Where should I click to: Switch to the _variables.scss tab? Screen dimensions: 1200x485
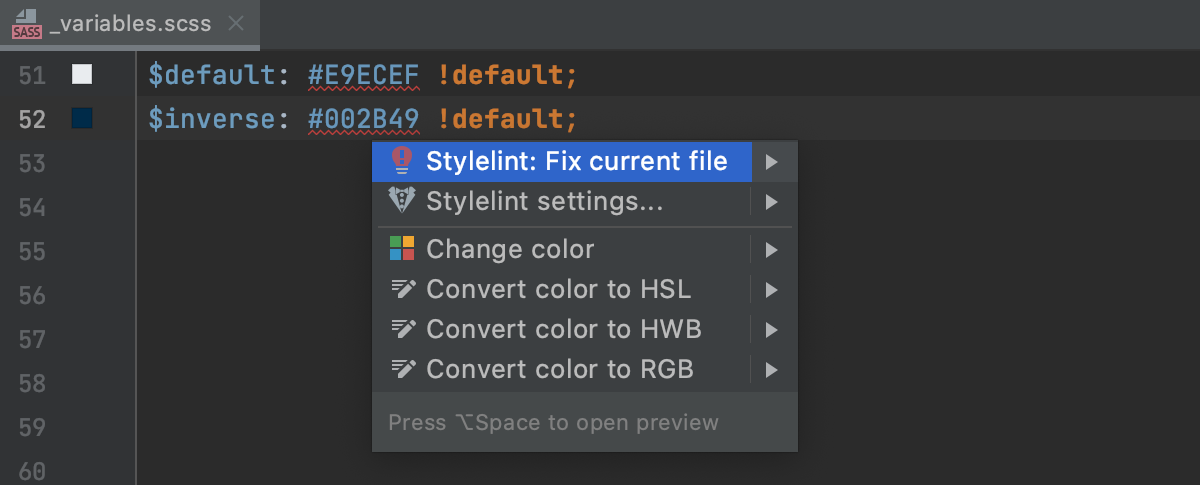tap(130, 24)
